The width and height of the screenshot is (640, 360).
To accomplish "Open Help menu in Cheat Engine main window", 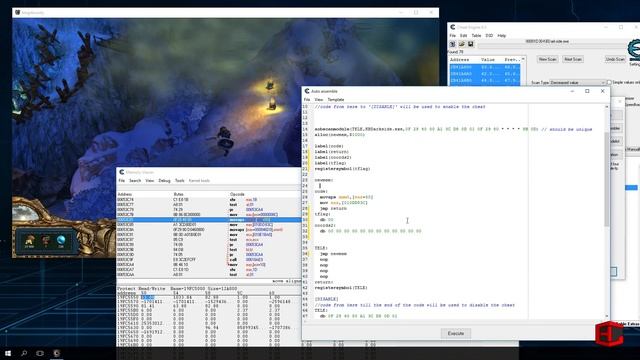I will [502, 36].
